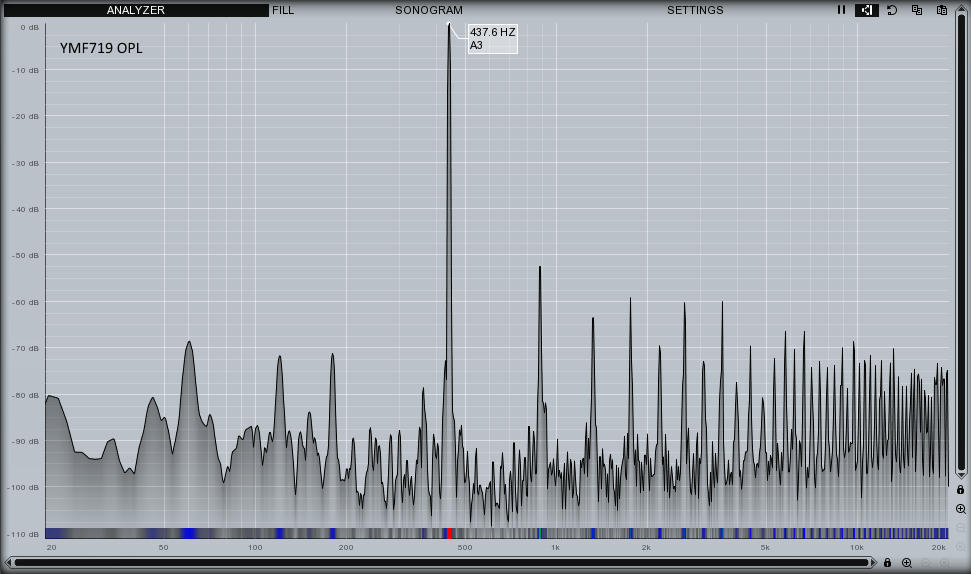Click the horizontal frequency scrollbar thumb
Screen dimensions: 971x574
441,563
